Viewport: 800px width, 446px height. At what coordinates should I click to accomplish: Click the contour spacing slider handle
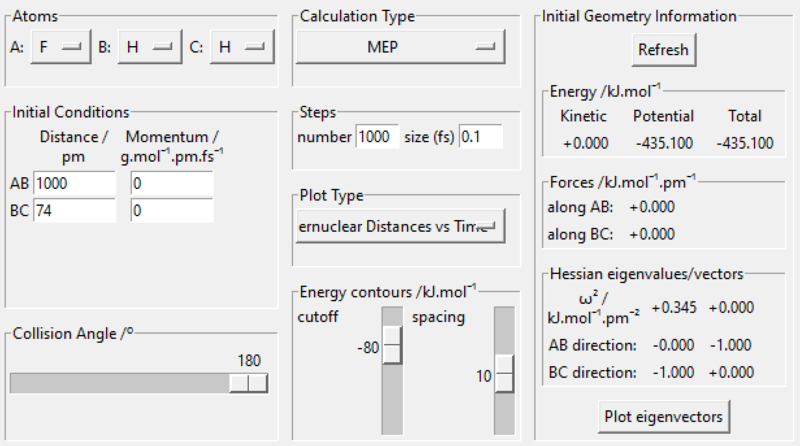pos(504,376)
